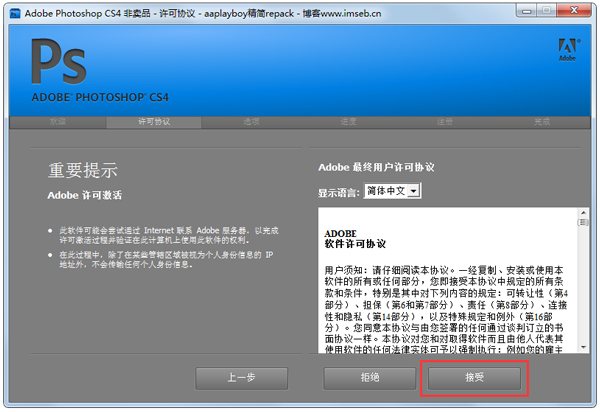Select the 注册 step tab

tap(445, 122)
